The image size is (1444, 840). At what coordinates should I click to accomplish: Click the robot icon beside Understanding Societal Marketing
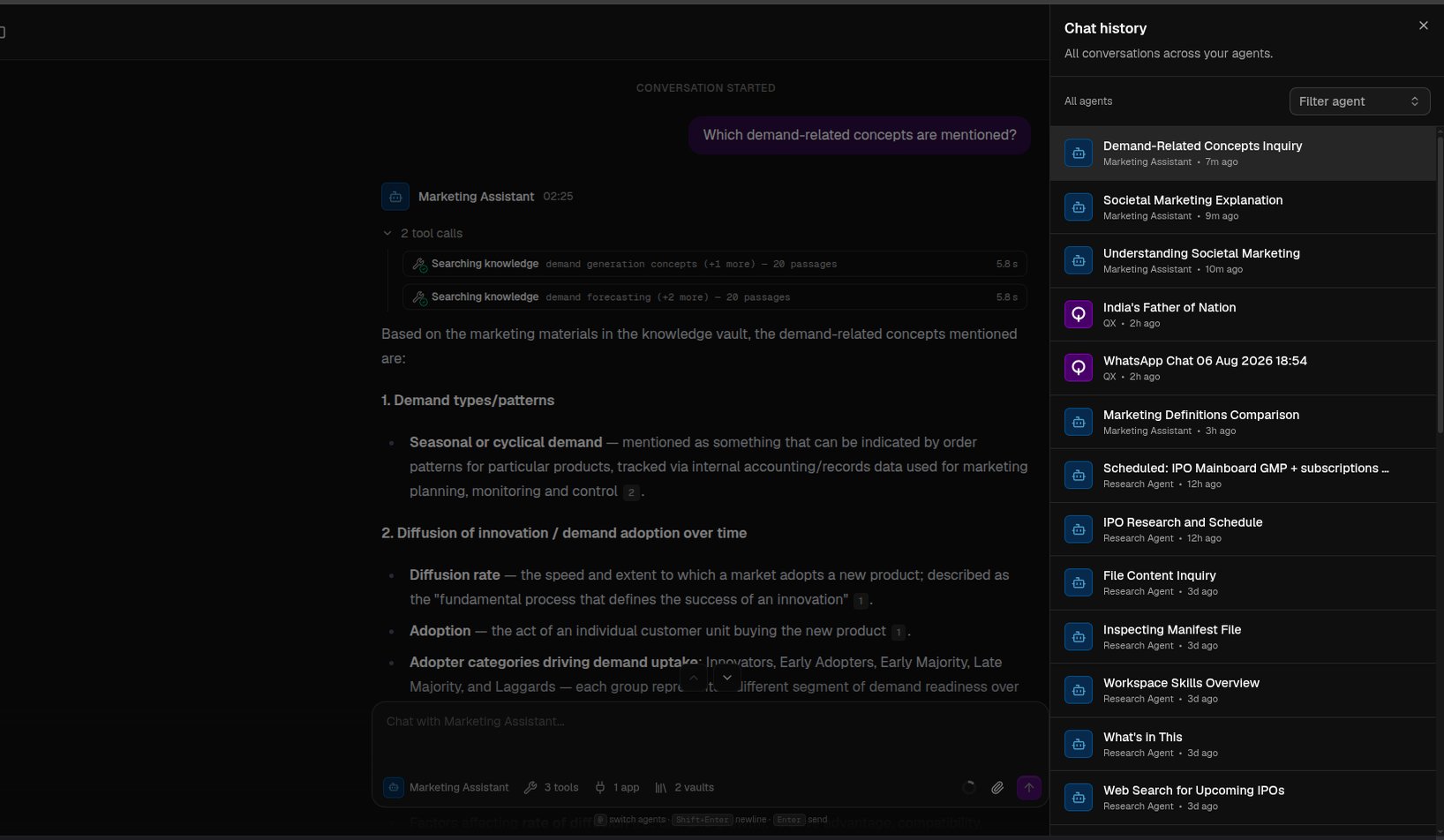[1079, 261]
